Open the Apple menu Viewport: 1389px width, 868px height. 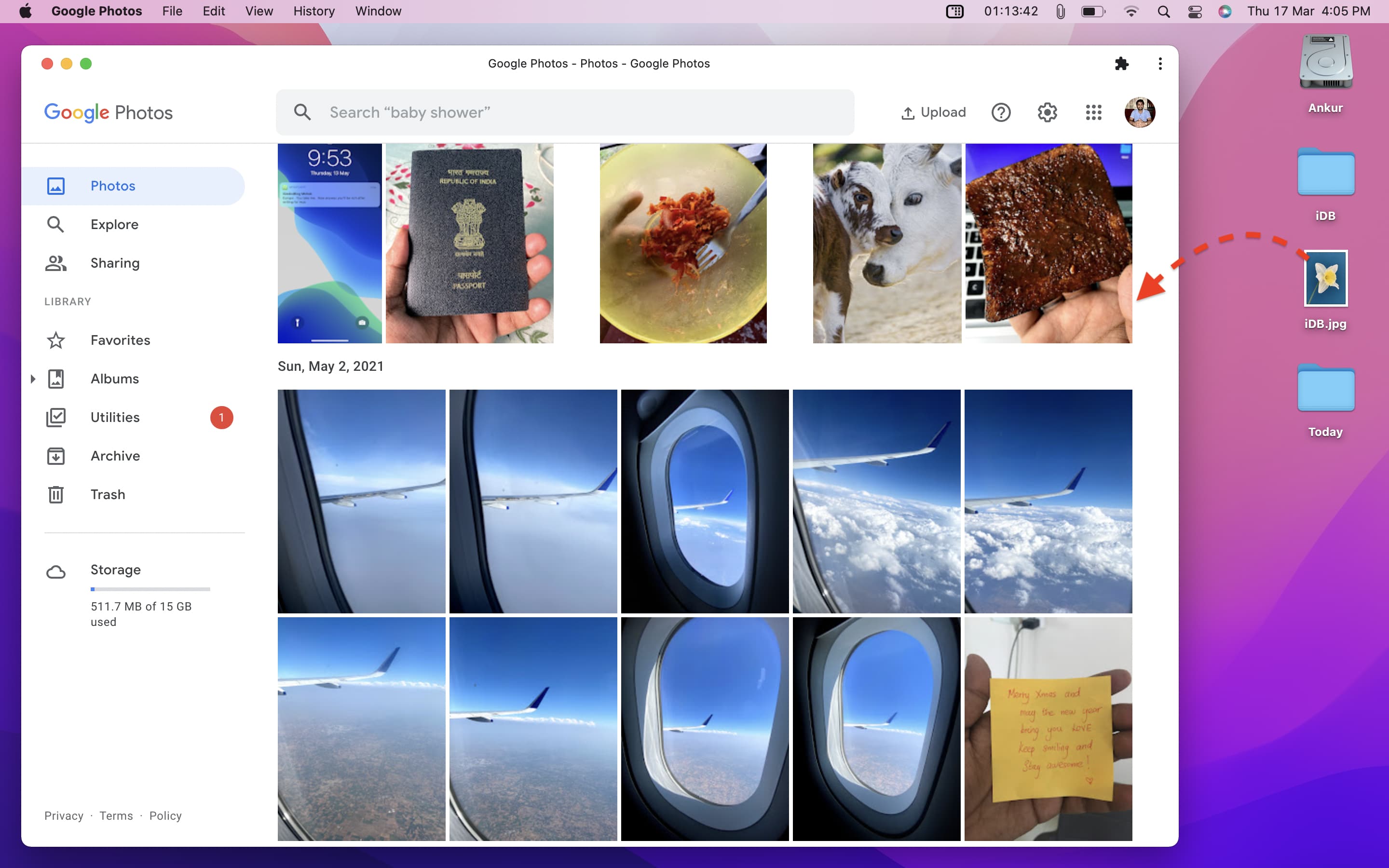tap(26, 11)
